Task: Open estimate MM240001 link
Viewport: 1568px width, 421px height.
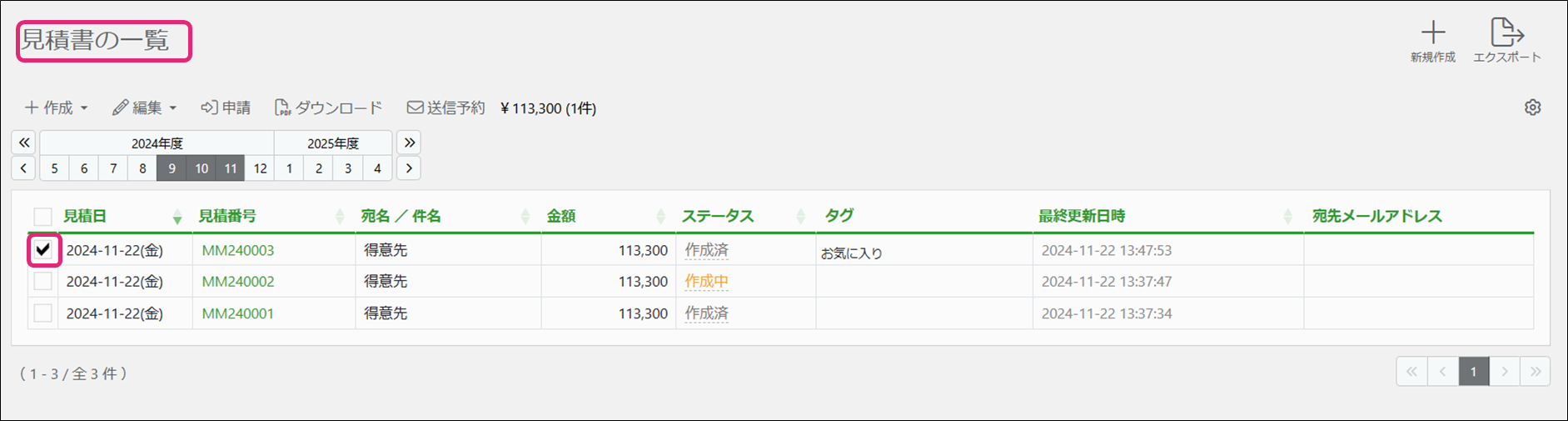Action: click(x=238, y=313)
